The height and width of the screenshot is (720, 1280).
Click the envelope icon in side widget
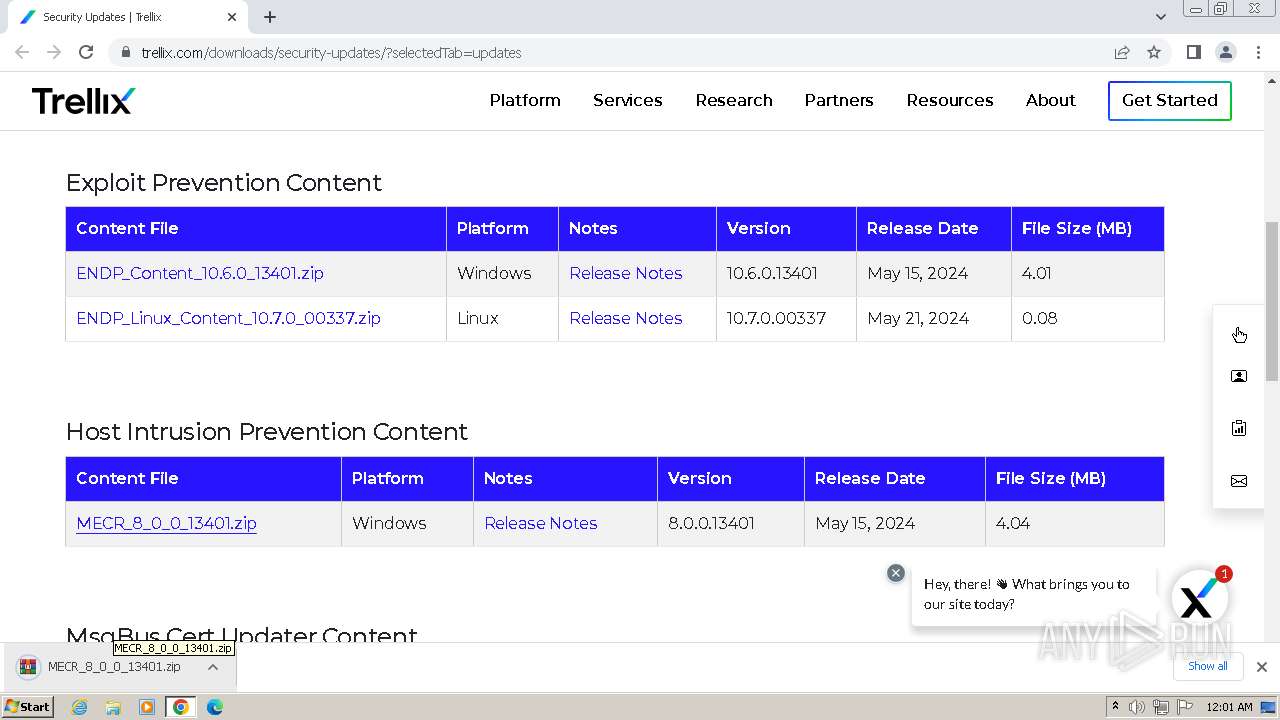tap(1239, 481)
